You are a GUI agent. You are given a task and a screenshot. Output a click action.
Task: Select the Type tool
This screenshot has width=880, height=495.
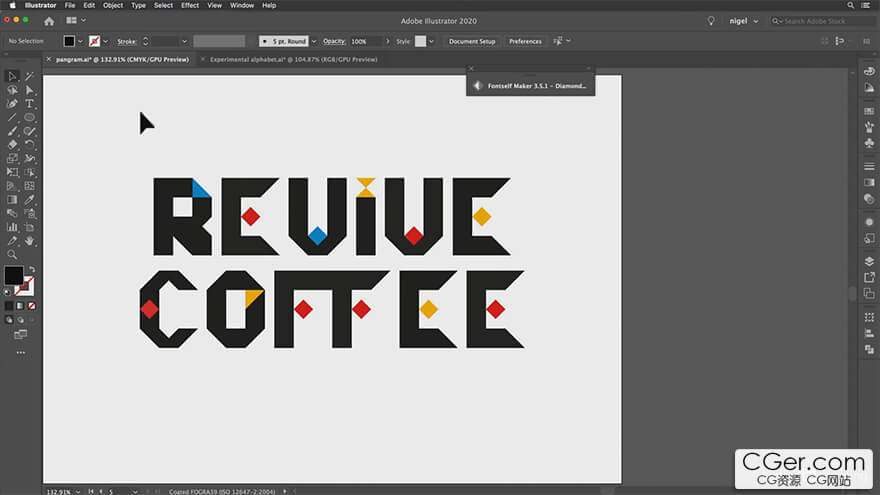click(29, 103)
